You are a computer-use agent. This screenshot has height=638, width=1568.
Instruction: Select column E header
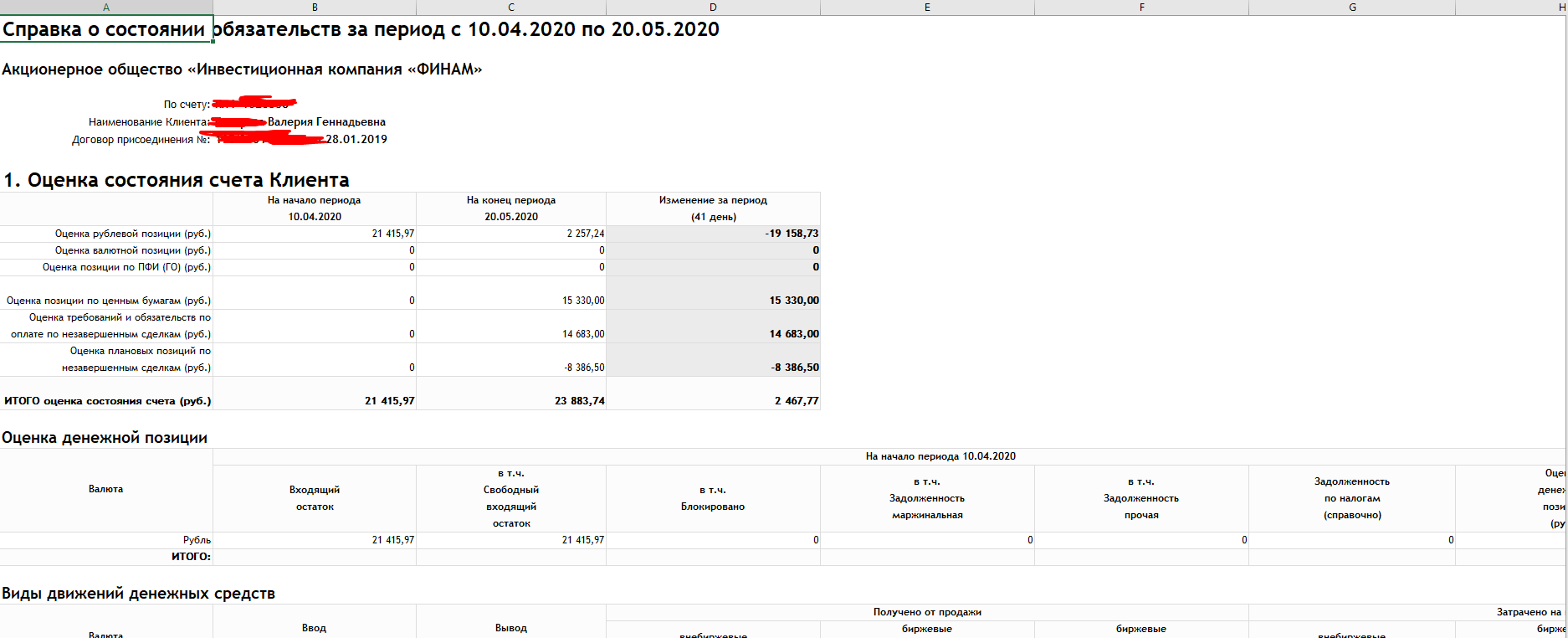tap(927, 7)
